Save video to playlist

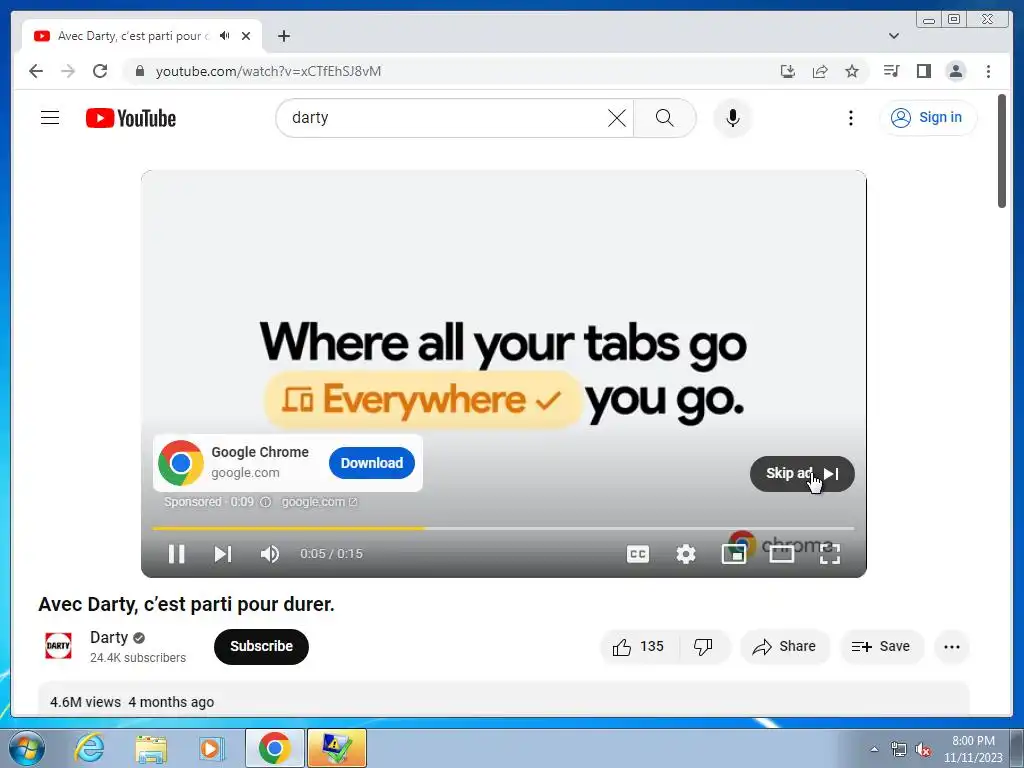[881, 647]
